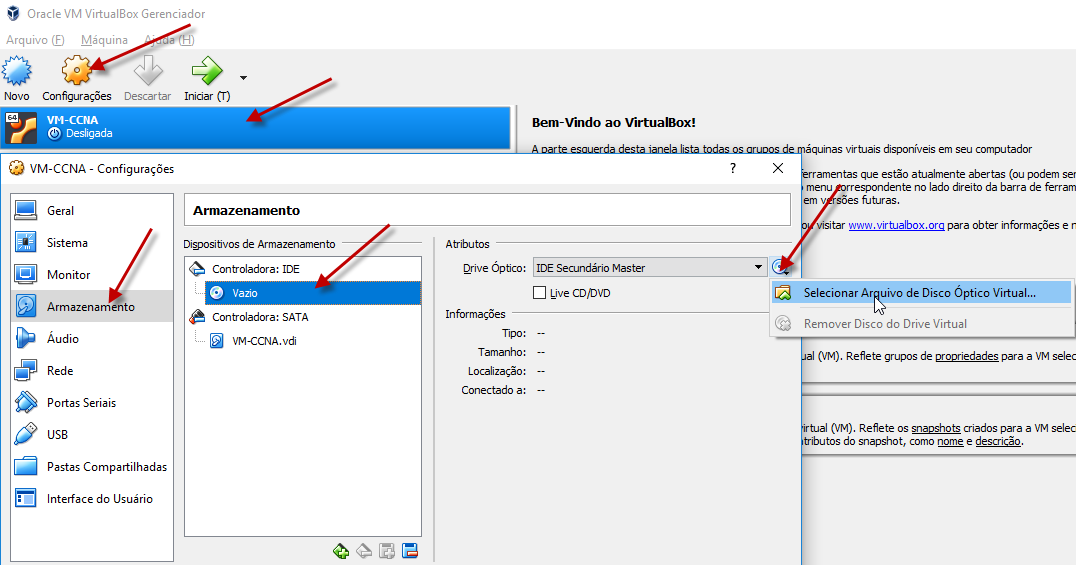Open the Rede settings category
This screenshot has width=1076, height=565.
click(x=92, y=371)
